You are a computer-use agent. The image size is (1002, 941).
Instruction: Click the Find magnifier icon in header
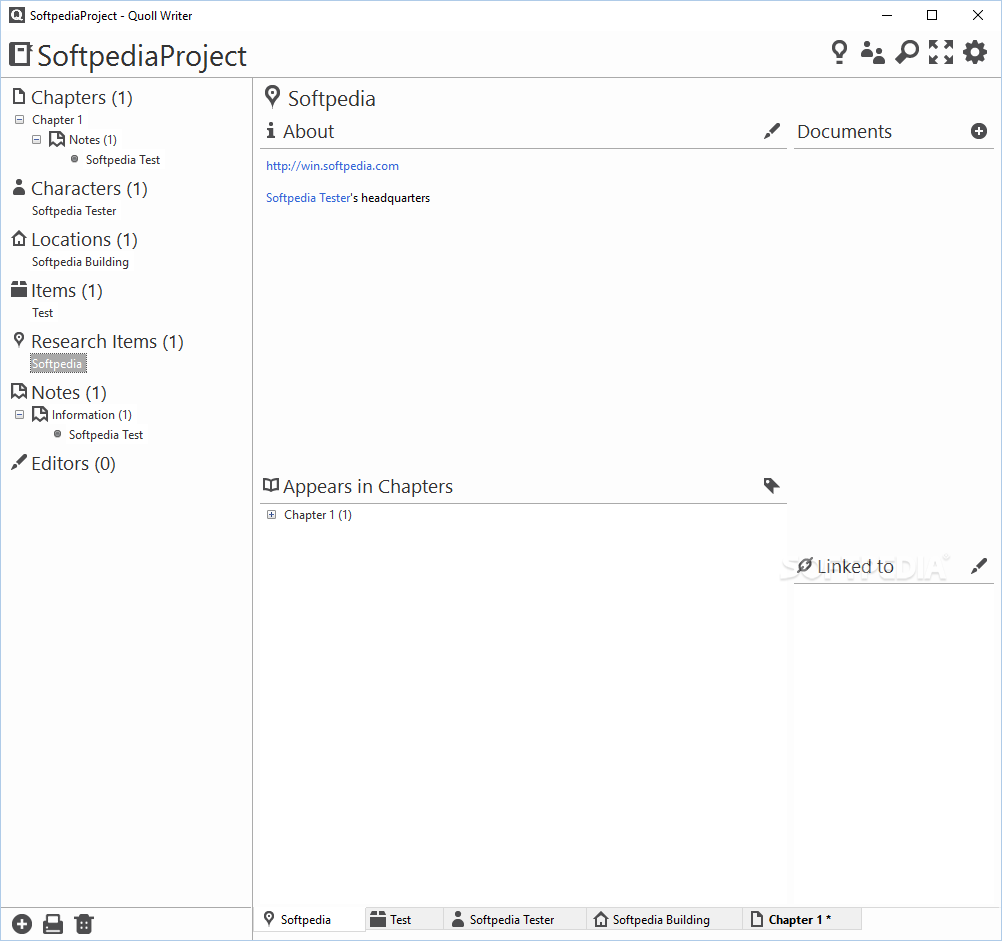(907, 52)
